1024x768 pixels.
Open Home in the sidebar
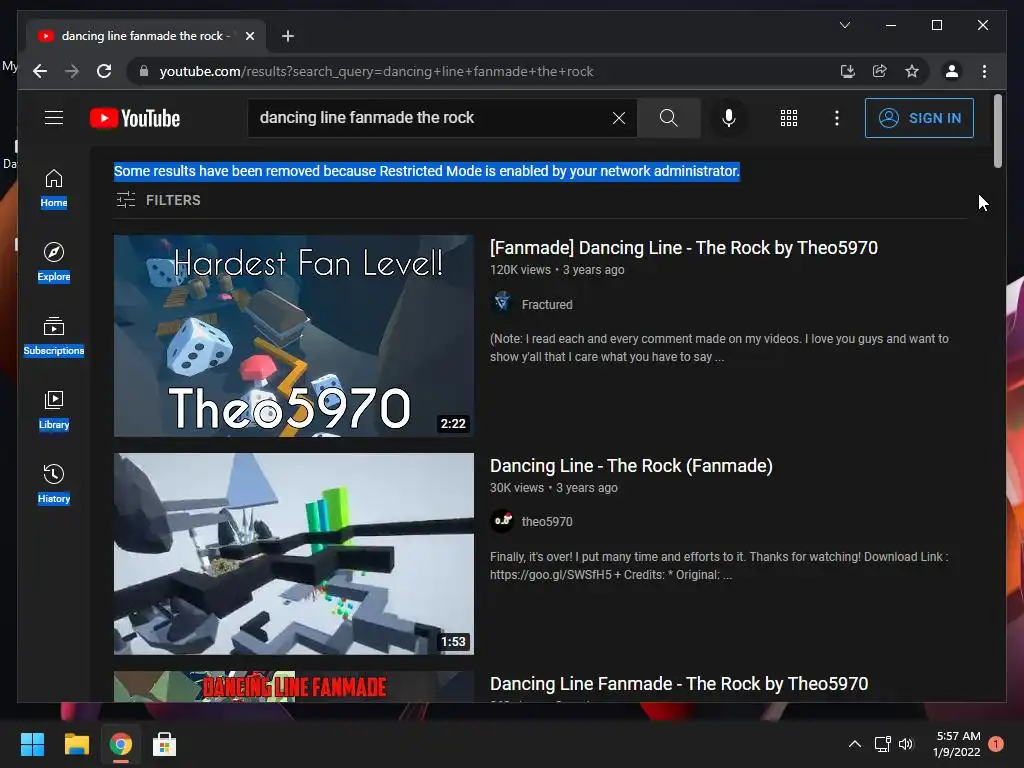54,189
